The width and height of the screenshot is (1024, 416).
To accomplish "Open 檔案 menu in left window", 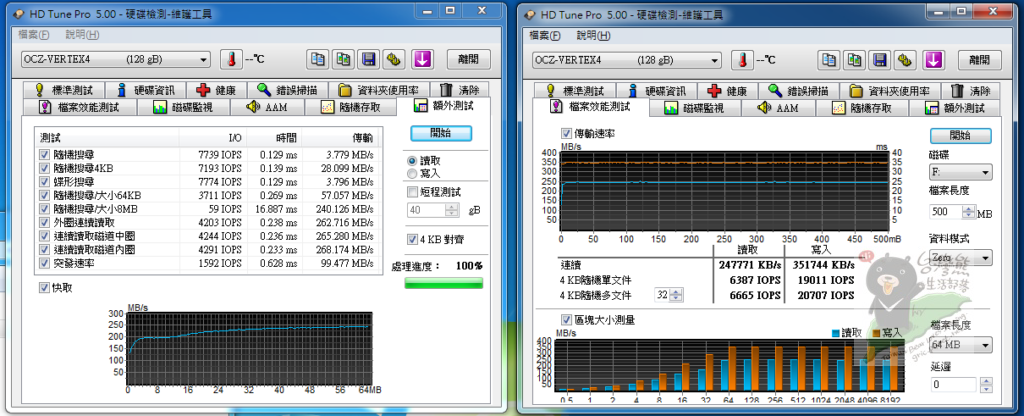I will pos(33,35).
